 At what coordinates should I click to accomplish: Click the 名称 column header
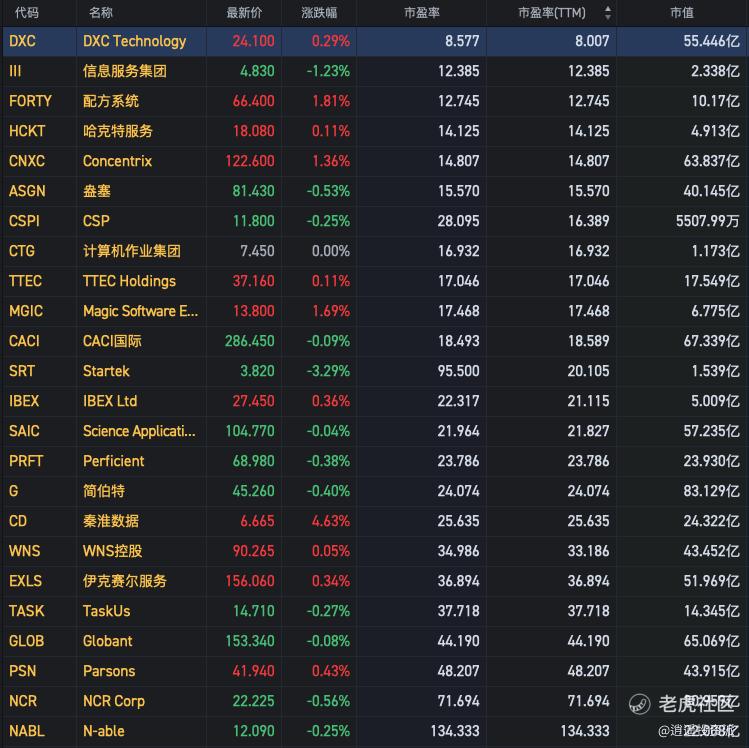pyautogui.click(x=101, y=12)
